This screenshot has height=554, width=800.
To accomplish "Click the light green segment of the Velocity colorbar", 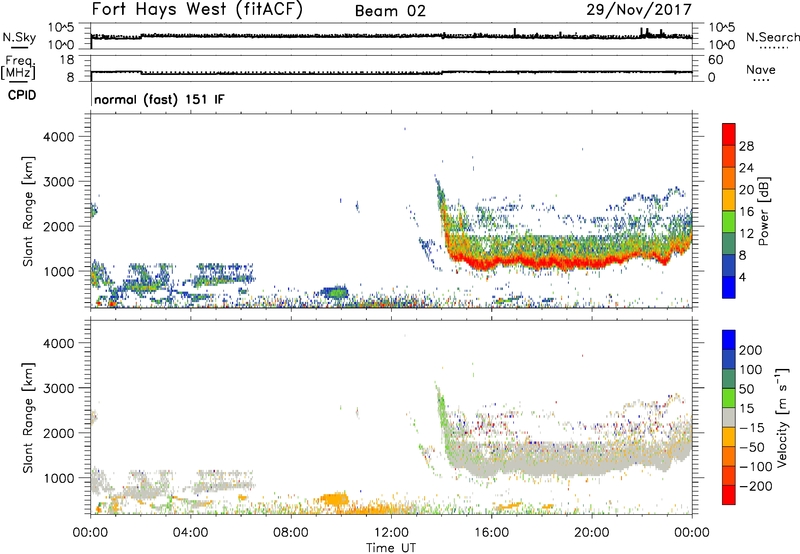I will pos(729,398).
